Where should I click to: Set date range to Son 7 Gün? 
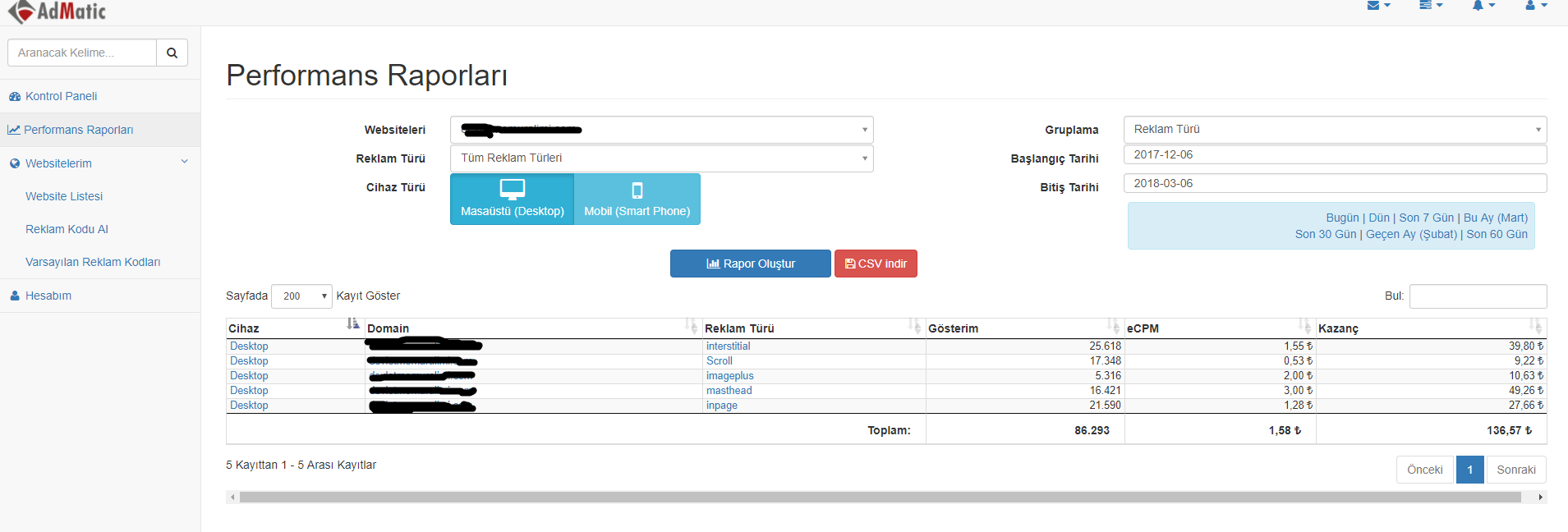pyautogui.click(x=1427, y=218)
